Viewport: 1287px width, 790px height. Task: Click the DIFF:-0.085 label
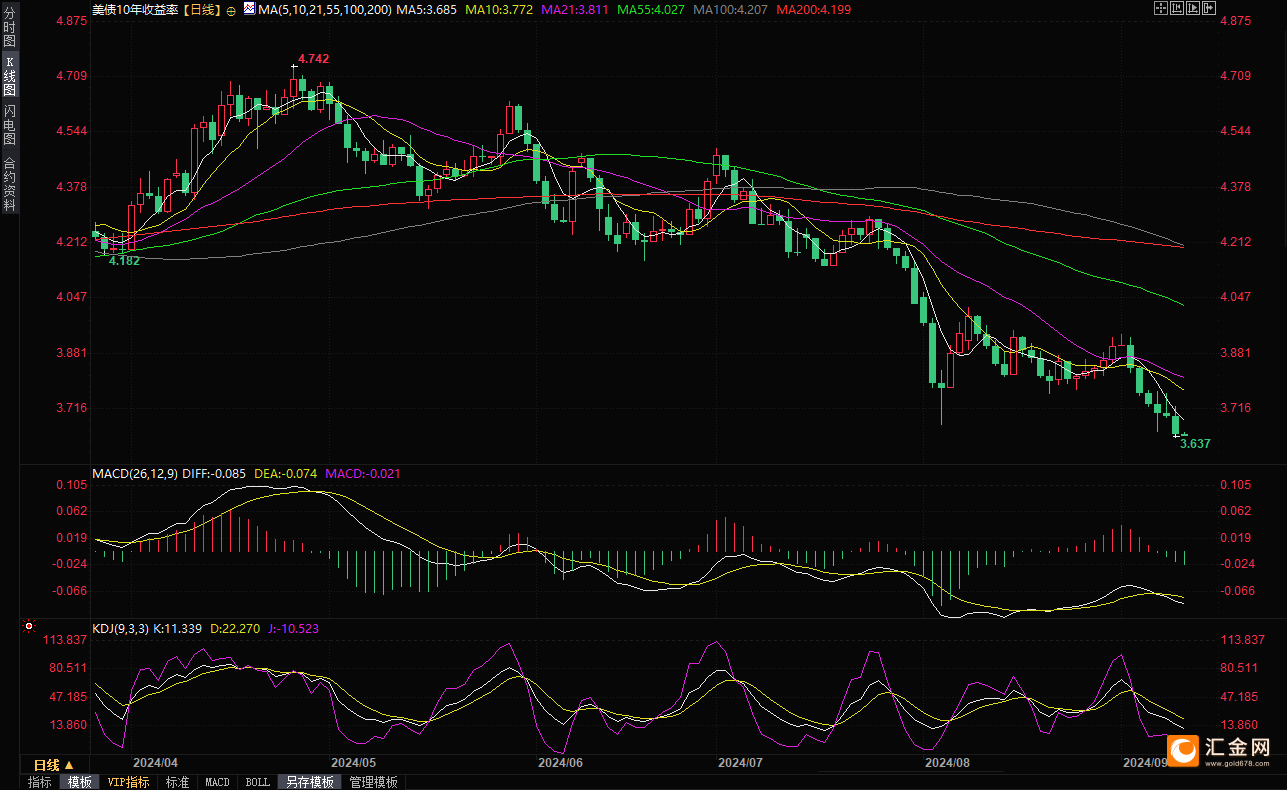pos(215,473)
